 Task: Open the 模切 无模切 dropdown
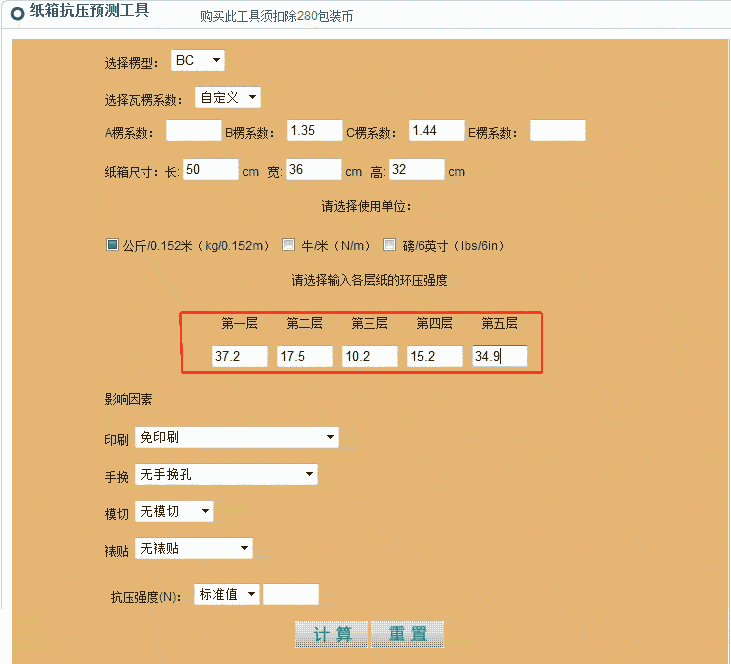[174, 511]
